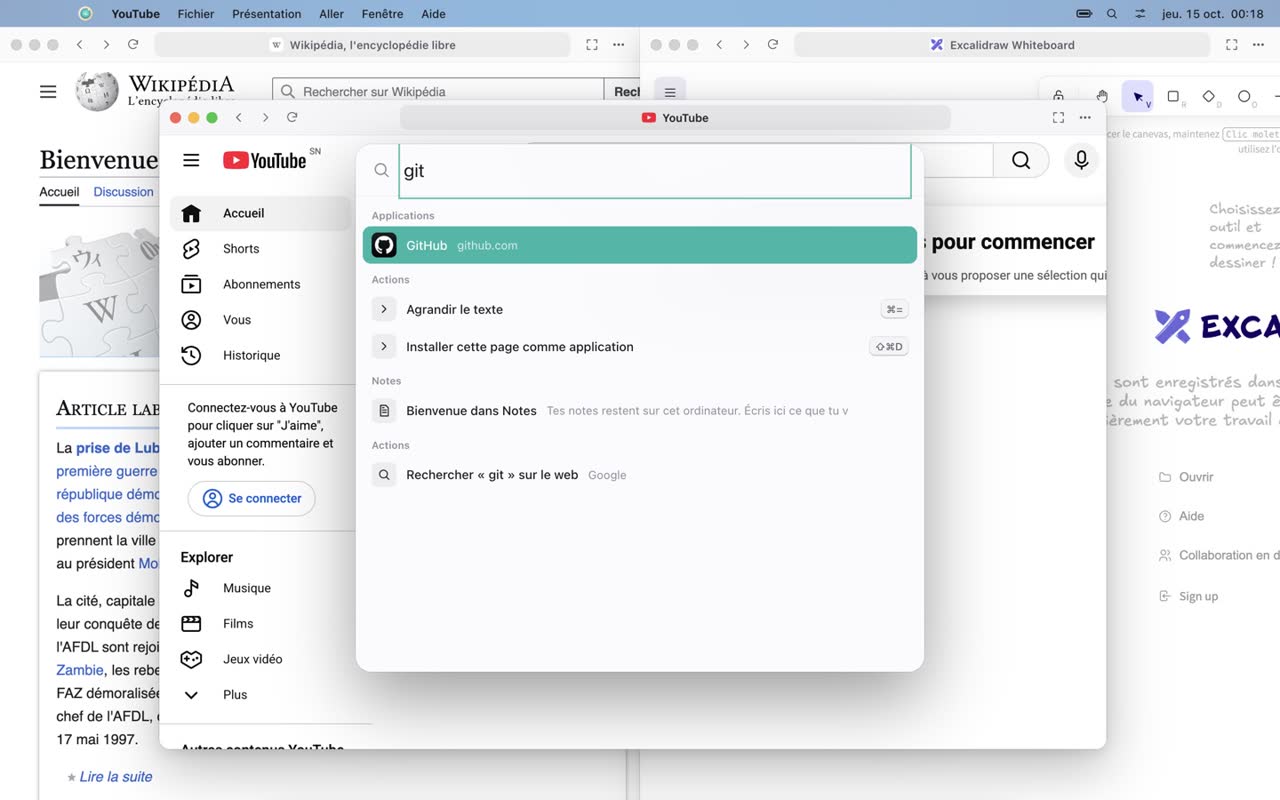Start voice search with microphone
Screen dimensions: 1280x800
point(1081,160)
